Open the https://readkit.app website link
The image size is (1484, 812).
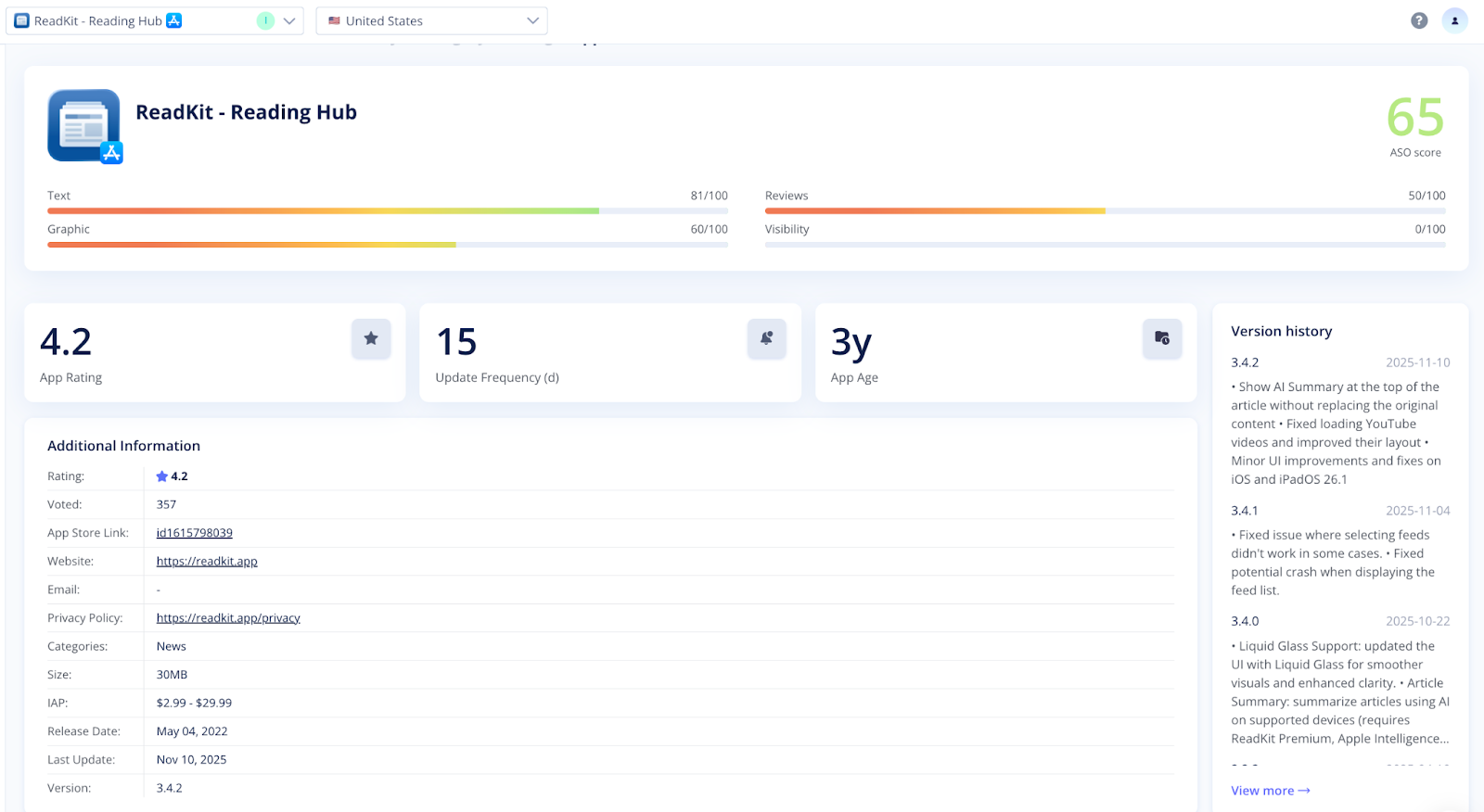tap(207, 562)
